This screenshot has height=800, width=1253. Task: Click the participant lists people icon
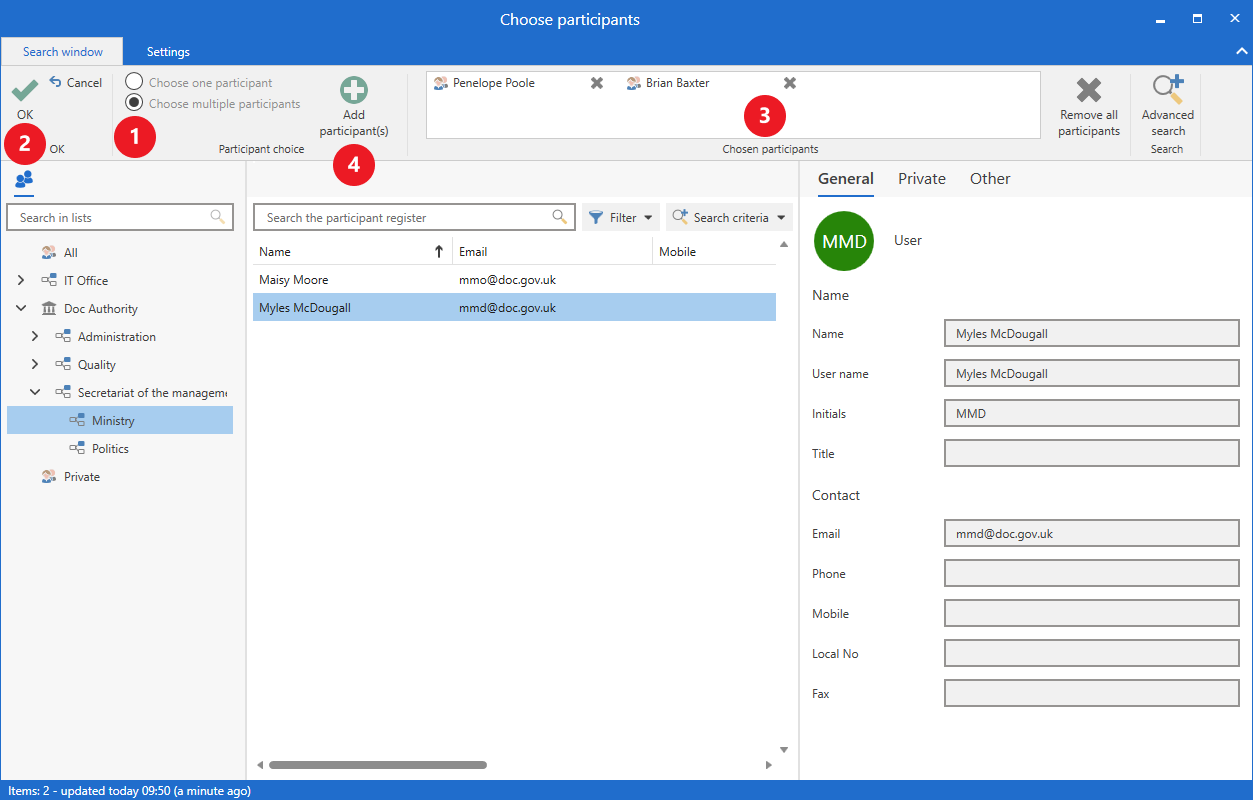coord(24,179)
